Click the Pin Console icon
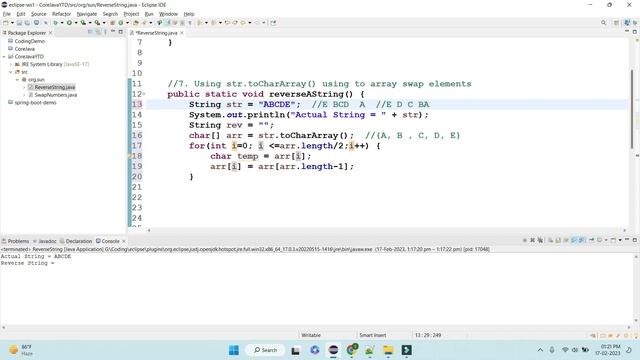Image resolution: width=640 pixels, height=360 pixels. click(591, 240)
